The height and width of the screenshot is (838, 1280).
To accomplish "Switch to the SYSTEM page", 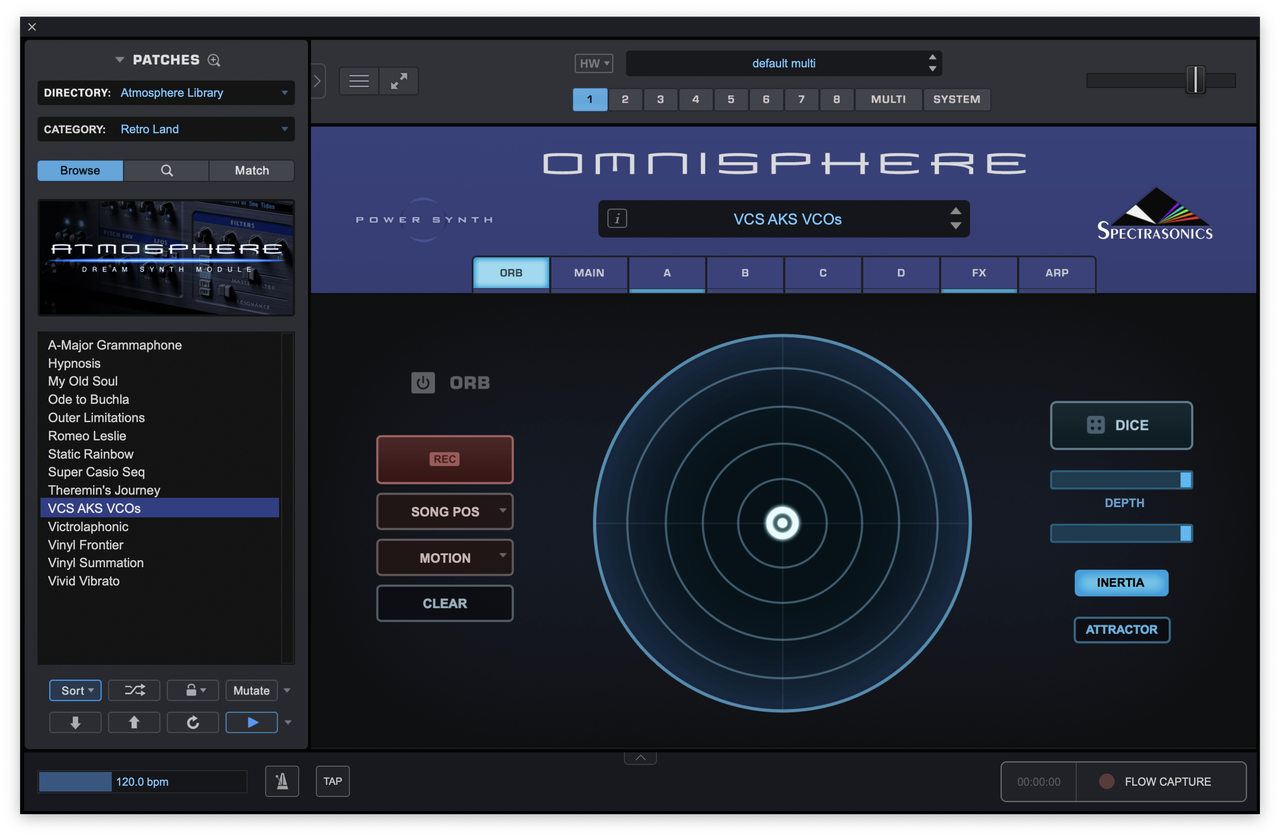I will pos(957,99).
